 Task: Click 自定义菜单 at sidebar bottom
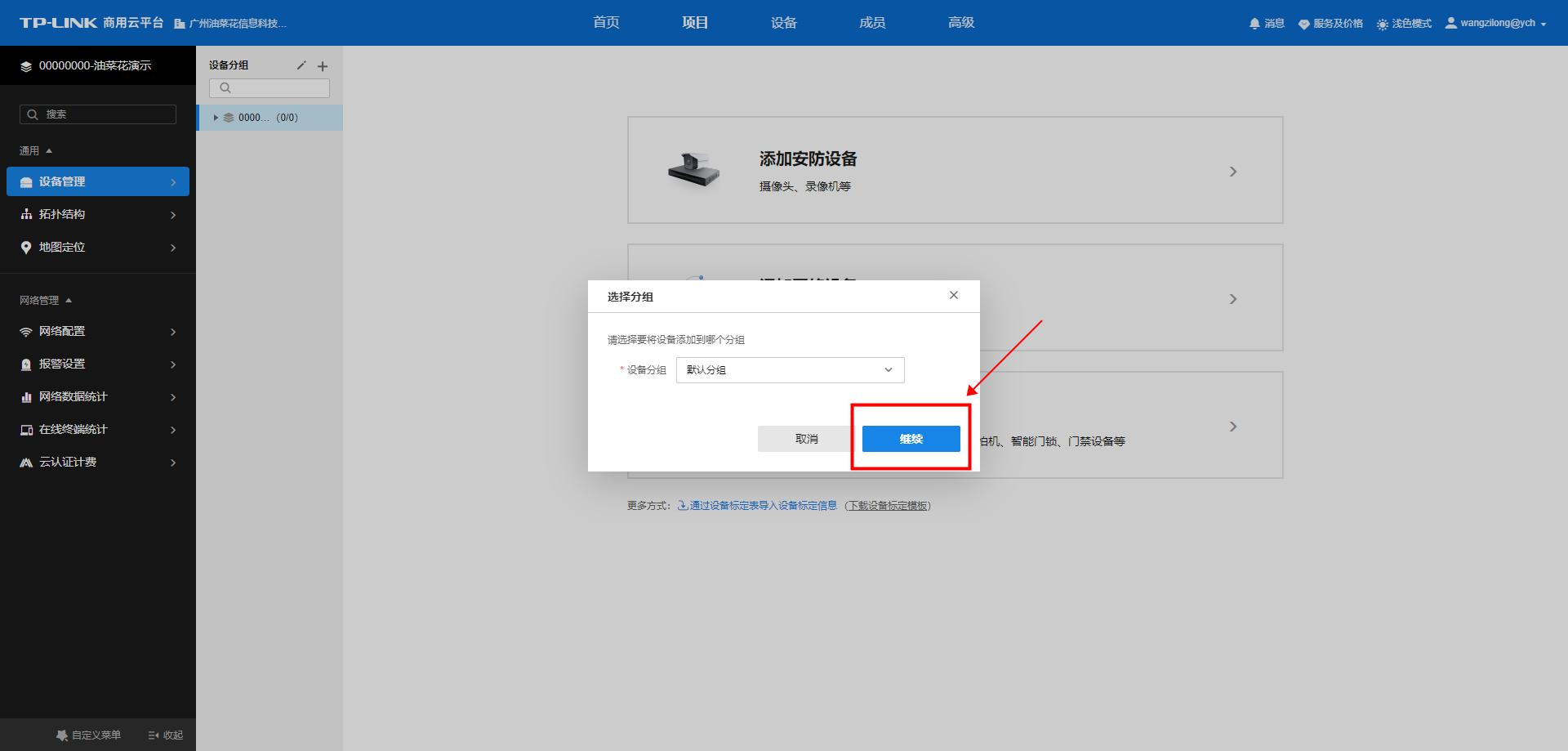tap(88, 735)
